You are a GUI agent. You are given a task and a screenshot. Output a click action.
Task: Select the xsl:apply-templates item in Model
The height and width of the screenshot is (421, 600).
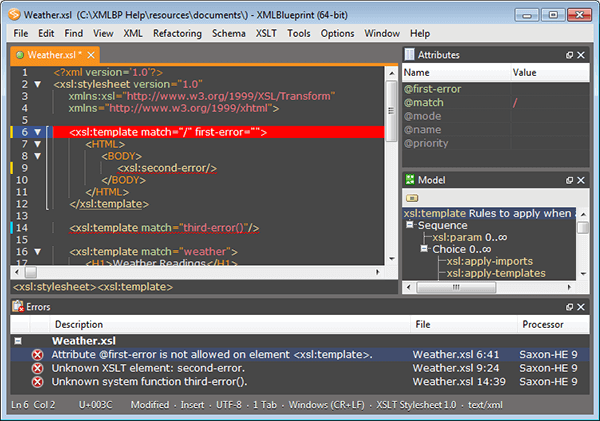[496, 273]
